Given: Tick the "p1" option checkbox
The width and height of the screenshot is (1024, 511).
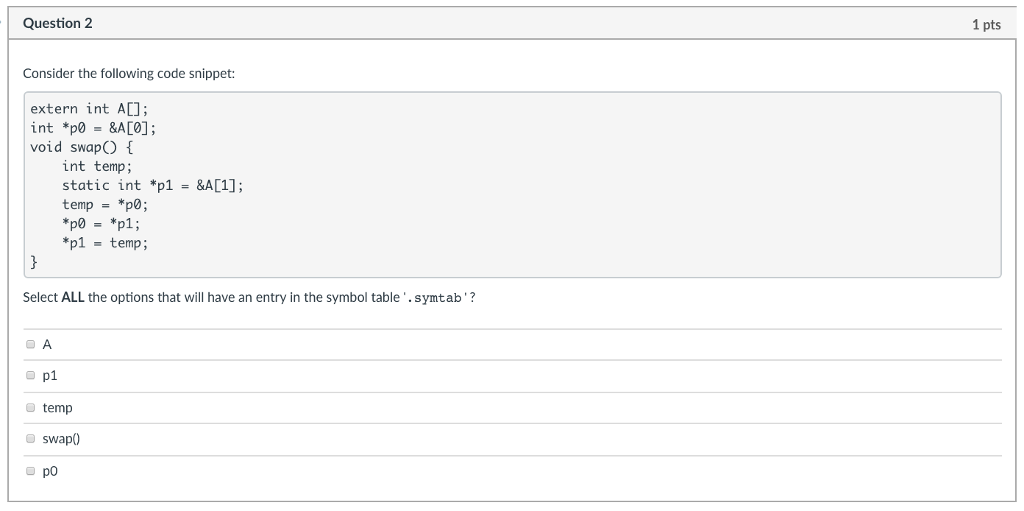Looking at the screenshot, I should click(x=32, y=376).
